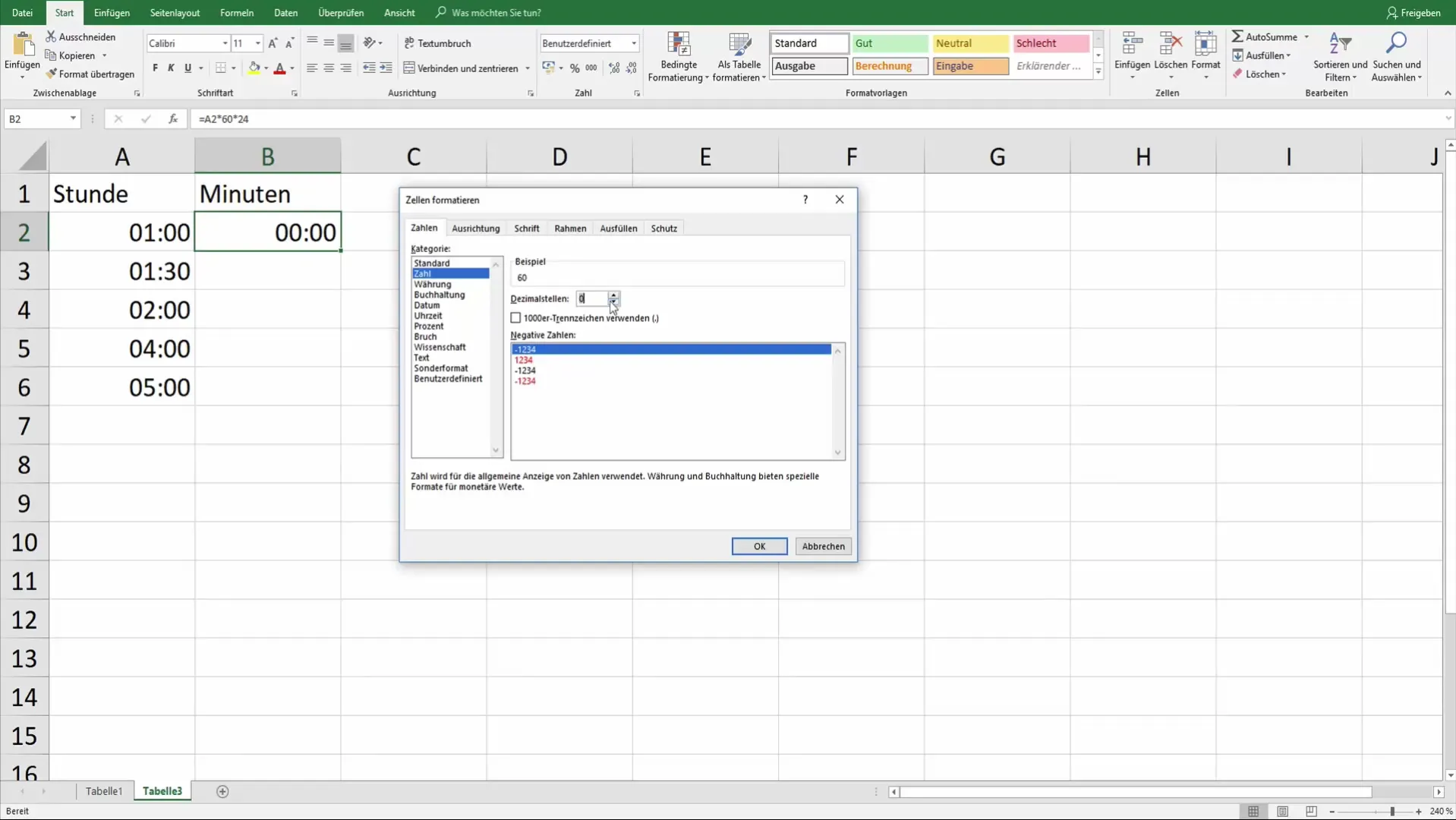
Task: Click the AutoSumme sigma icon
Action: pyautogui.click(x=1237, y=36)
